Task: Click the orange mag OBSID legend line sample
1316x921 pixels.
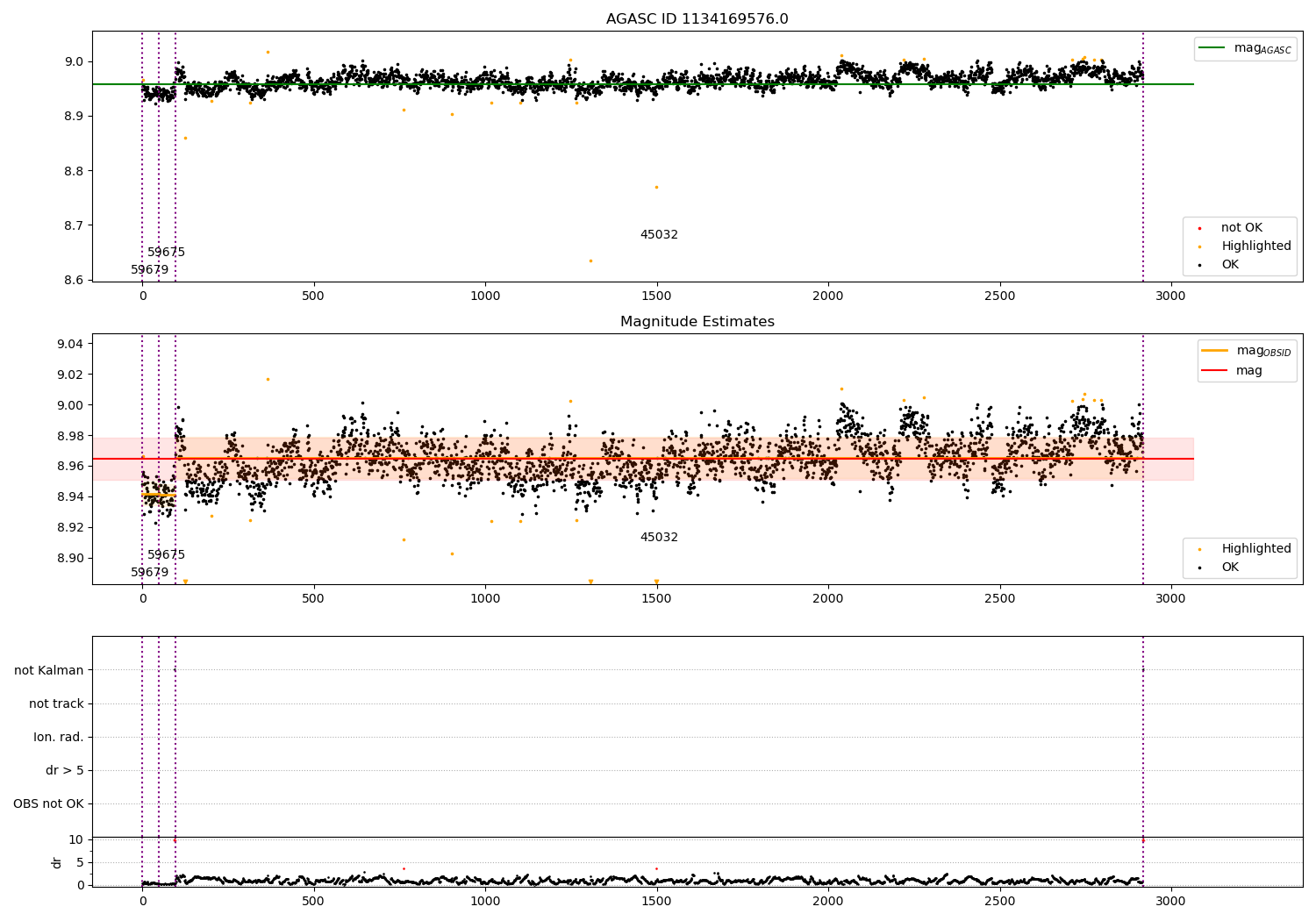Action: [x=1215, y=351]
